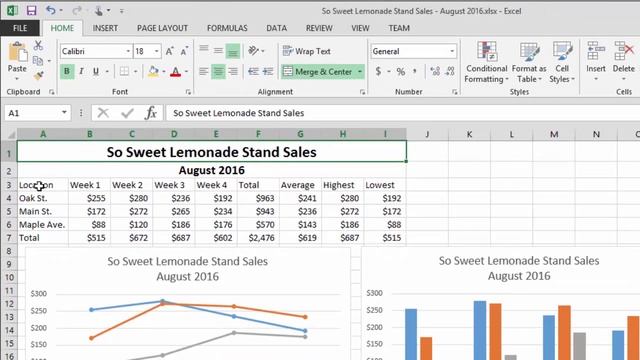
Task: Open the undo history dropdown arrow
Action: (61, 11)
